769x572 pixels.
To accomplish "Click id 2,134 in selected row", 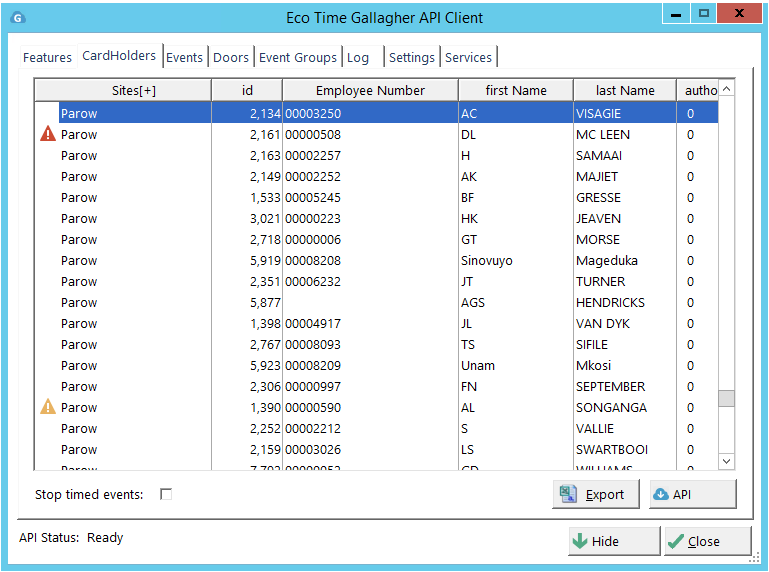I will (247, 113).
